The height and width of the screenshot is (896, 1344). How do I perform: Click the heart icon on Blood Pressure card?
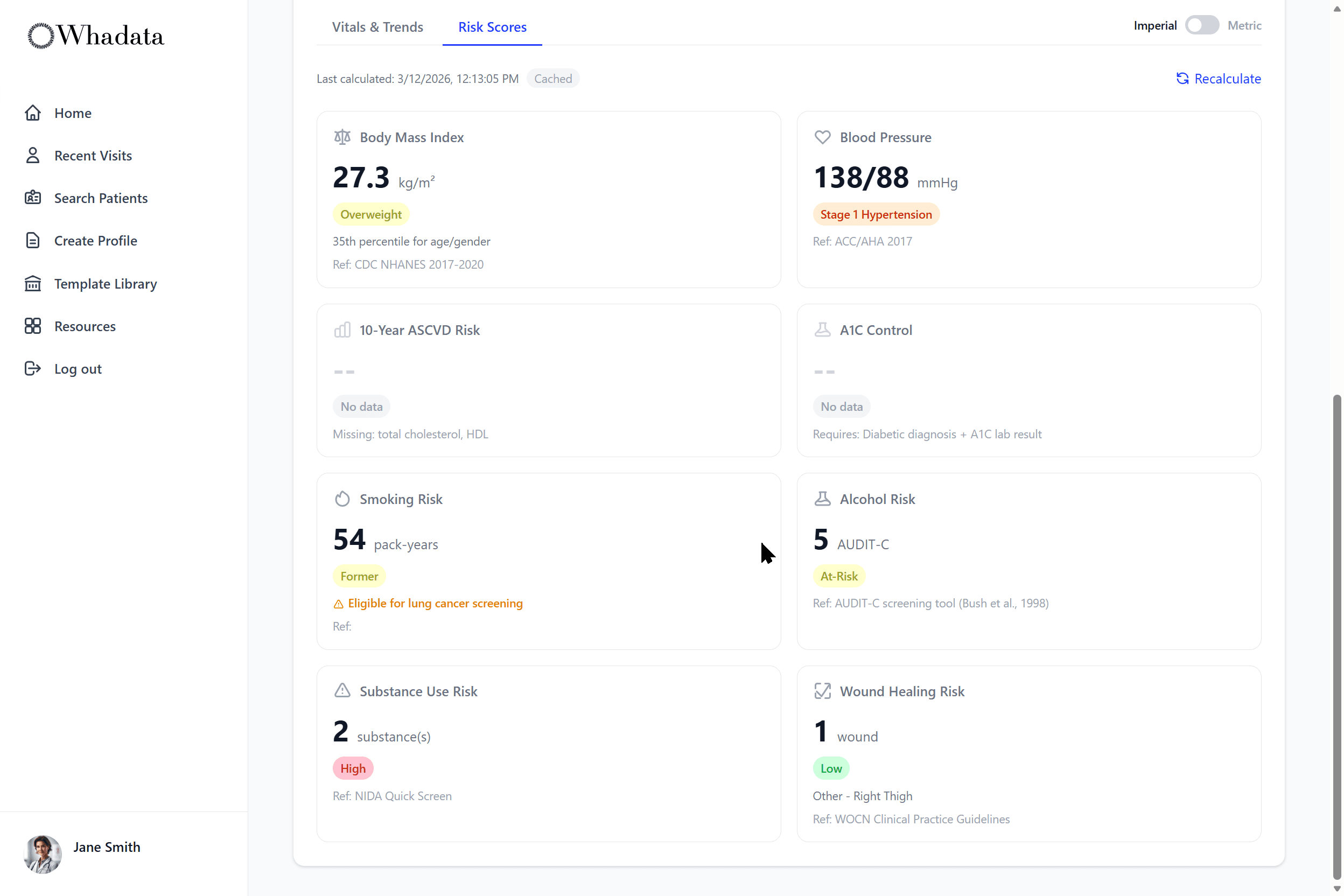(823, 137)
